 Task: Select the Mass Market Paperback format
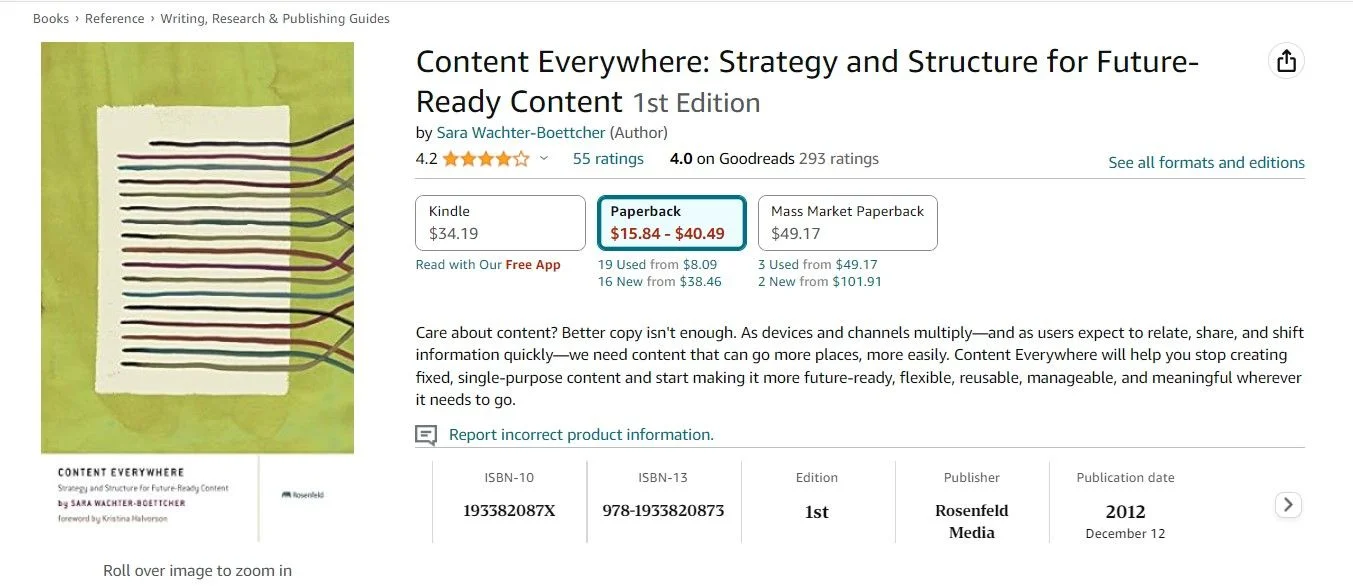point(847,223)
